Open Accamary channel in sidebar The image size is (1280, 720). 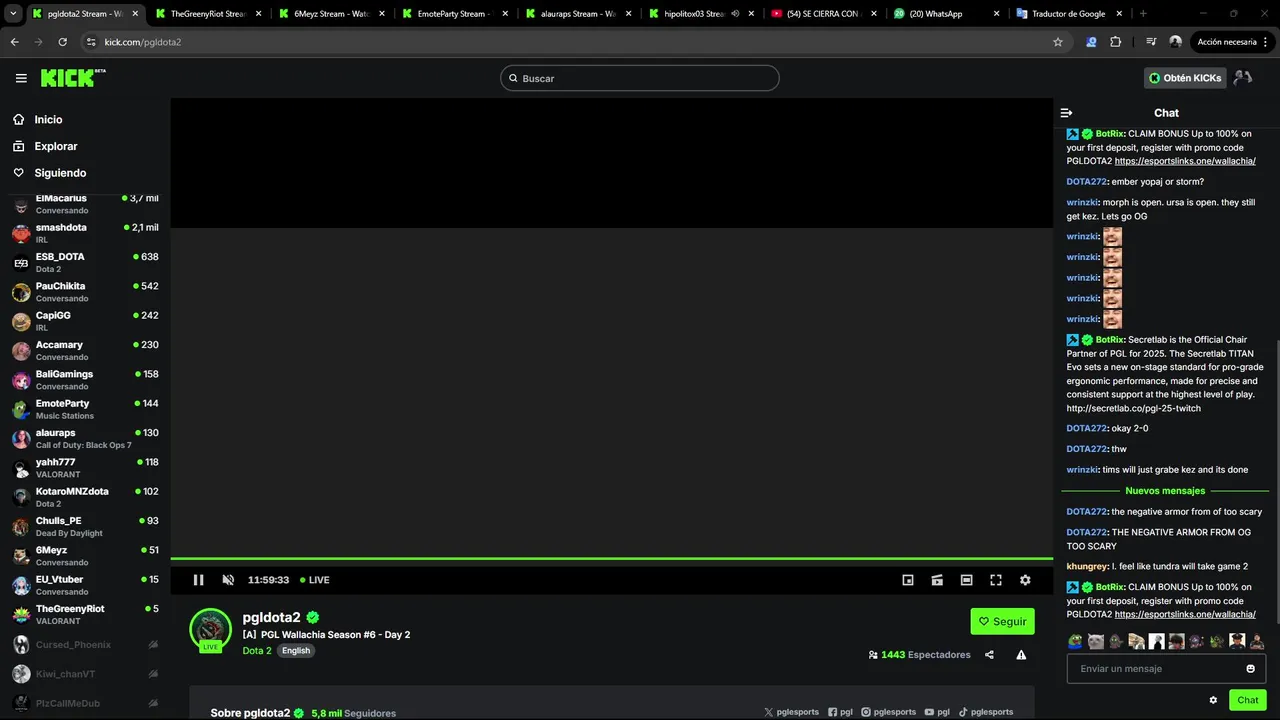85,351
